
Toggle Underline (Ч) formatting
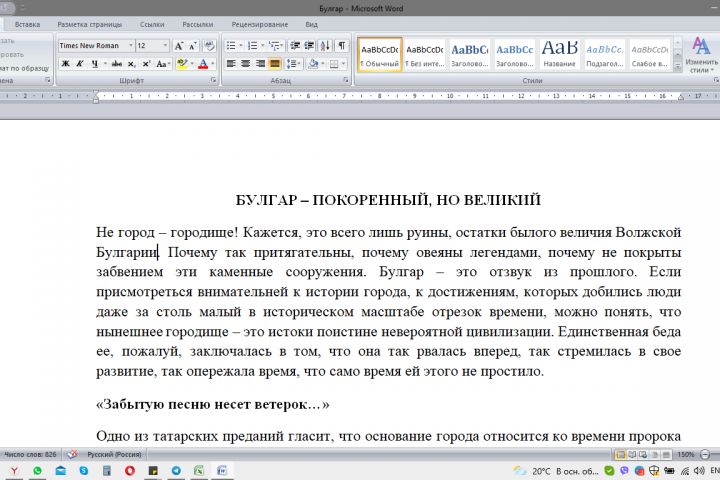point(95,64)
